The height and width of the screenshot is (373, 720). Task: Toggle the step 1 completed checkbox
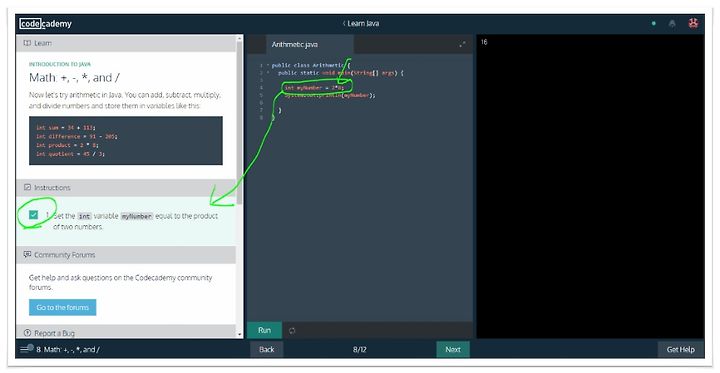pyautogui.click(x=34, y=215)
